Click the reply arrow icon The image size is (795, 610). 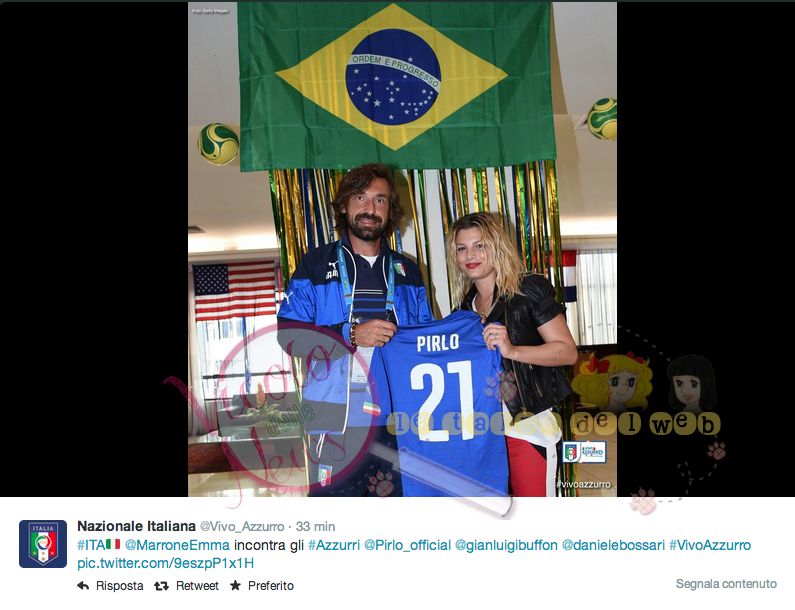click(83, 586)
